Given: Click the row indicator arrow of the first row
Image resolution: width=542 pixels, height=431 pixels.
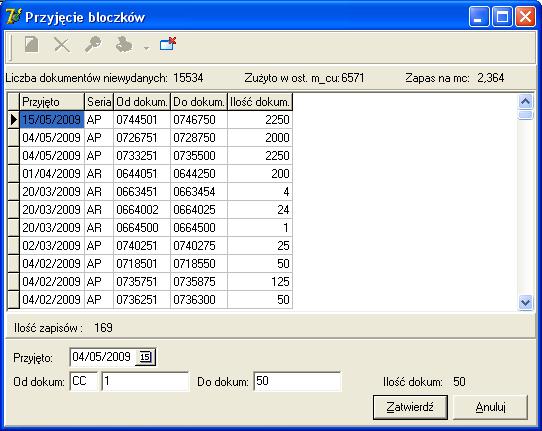Looking at the screenshot, I should coord(13,120).
